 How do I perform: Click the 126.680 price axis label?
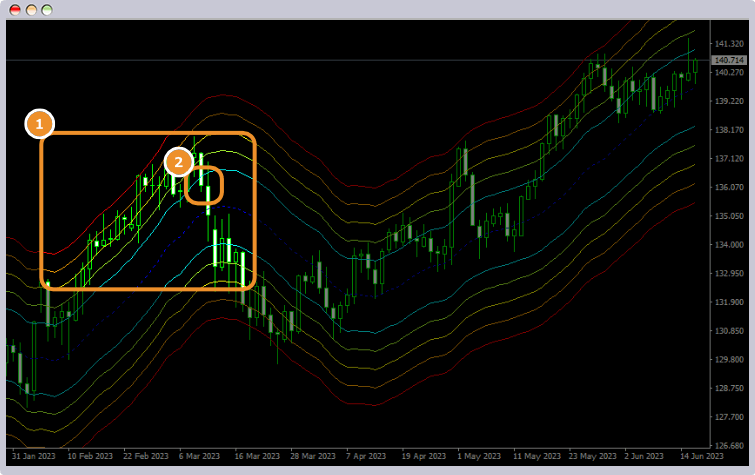(x=729, y=446)
